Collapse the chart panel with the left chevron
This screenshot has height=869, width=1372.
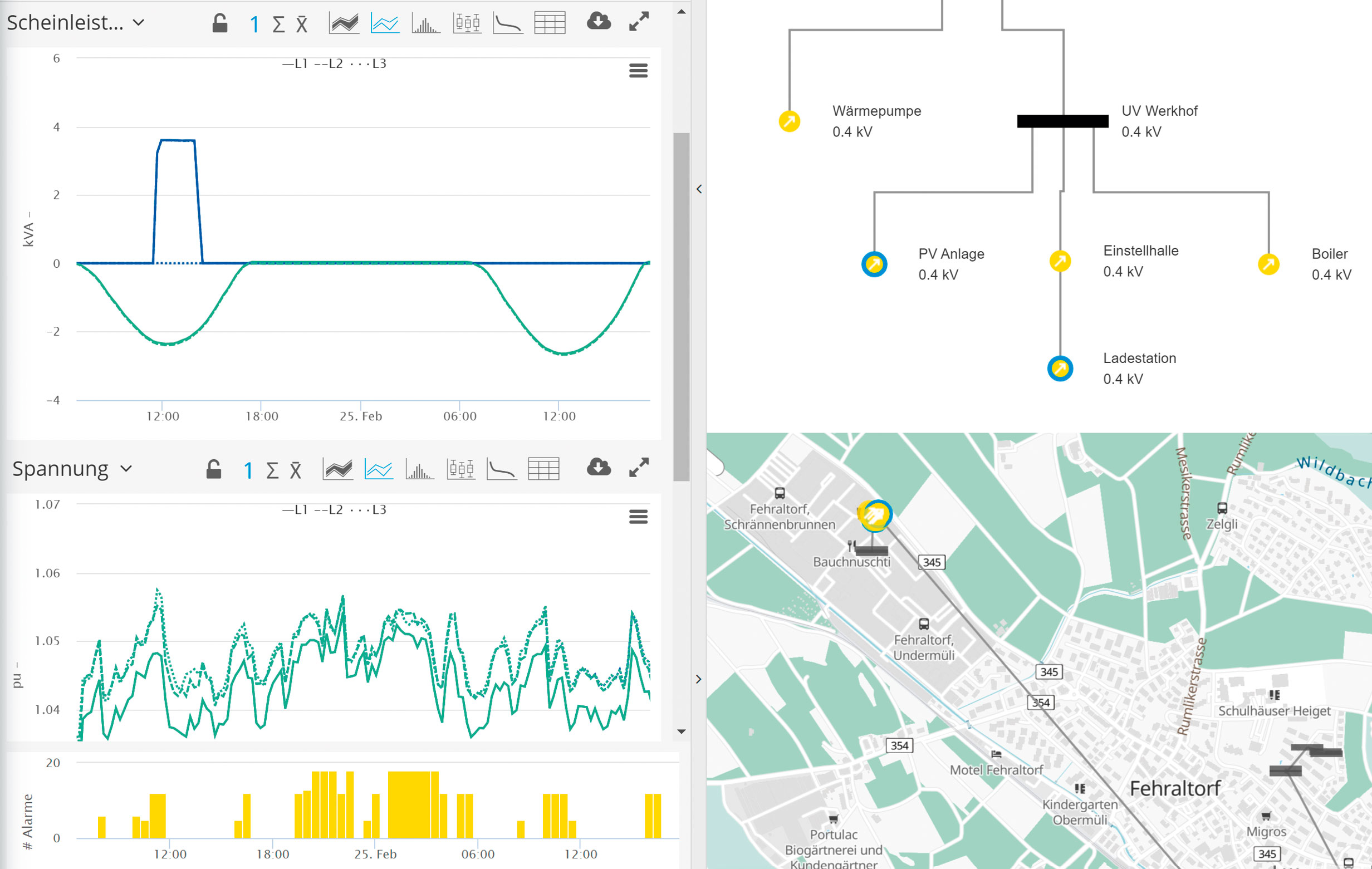pyautogui.click(x=699, y=189)
